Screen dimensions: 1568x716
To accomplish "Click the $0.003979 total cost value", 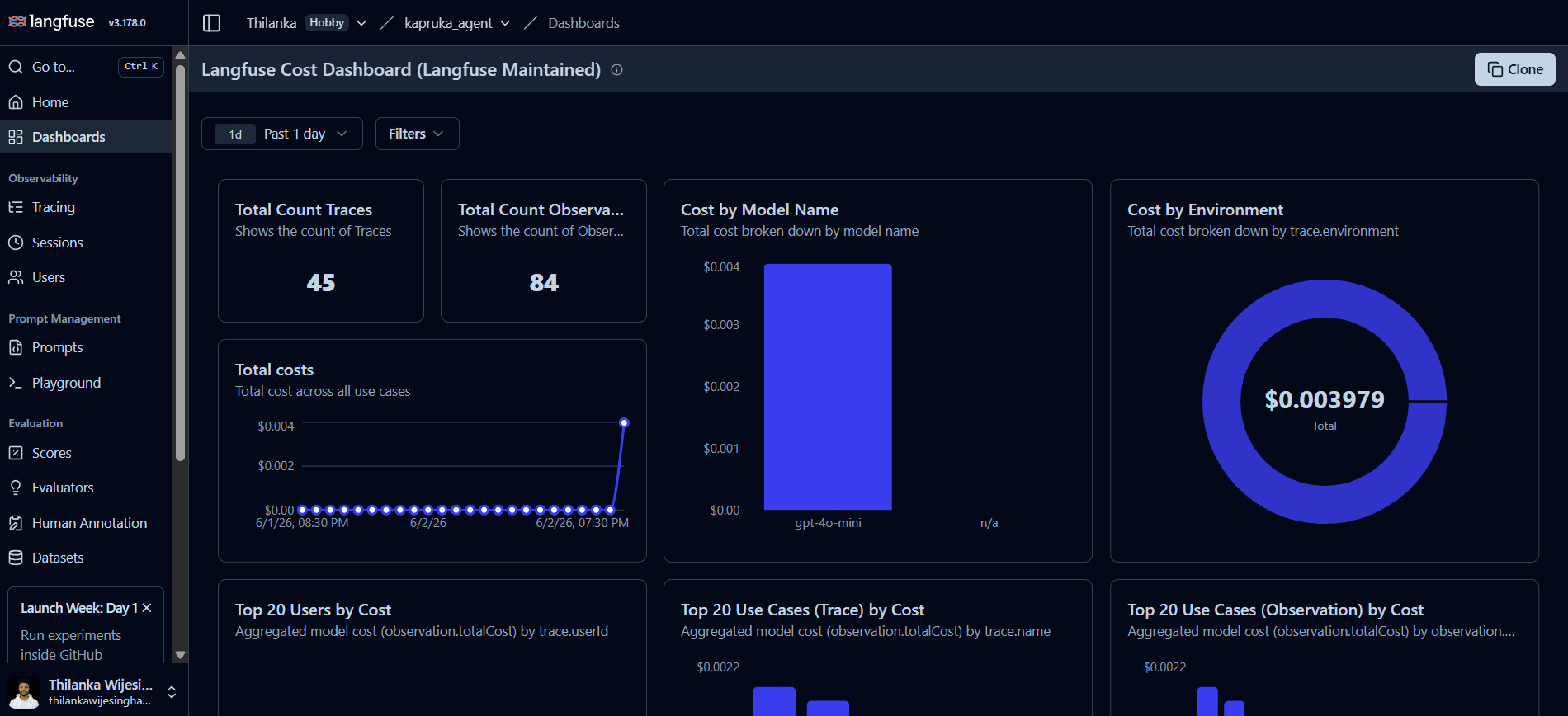I will (1325, 400).
